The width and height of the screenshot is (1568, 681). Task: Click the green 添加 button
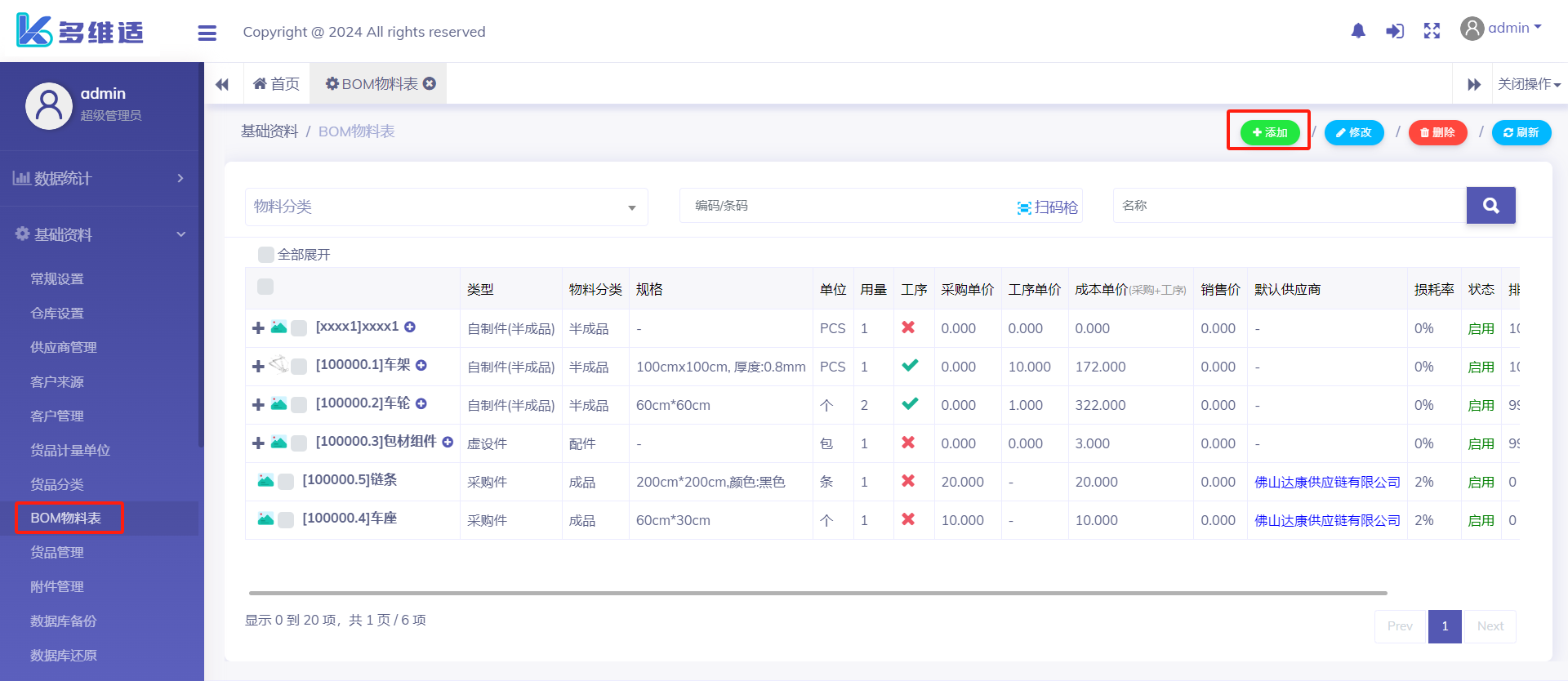tap(1269, 132)
